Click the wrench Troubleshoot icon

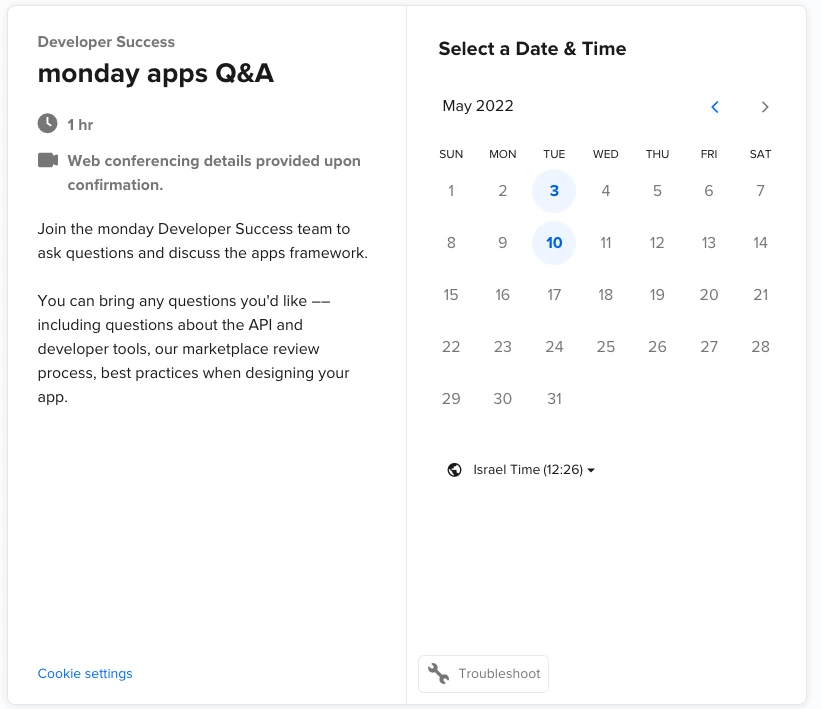click(x=438, y=673)
